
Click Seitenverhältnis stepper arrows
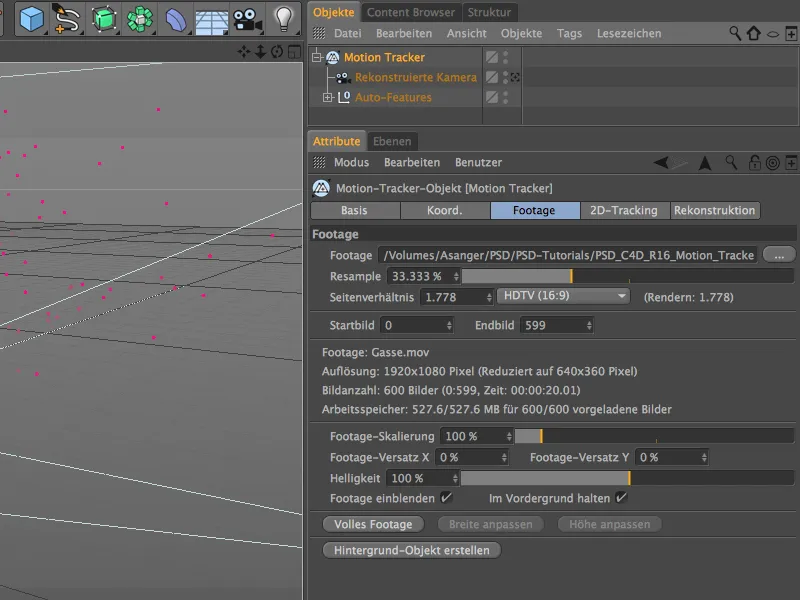click(489, 297)
